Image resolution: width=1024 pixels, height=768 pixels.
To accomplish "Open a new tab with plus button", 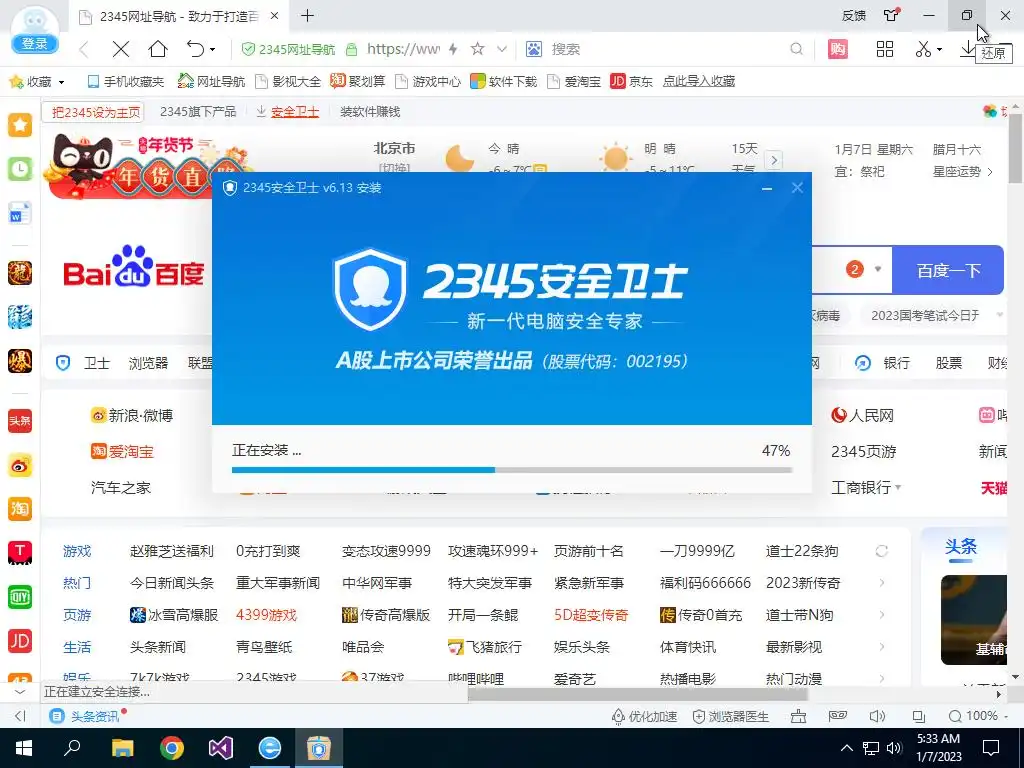I will pyautogui.click(x=308, y=16).
